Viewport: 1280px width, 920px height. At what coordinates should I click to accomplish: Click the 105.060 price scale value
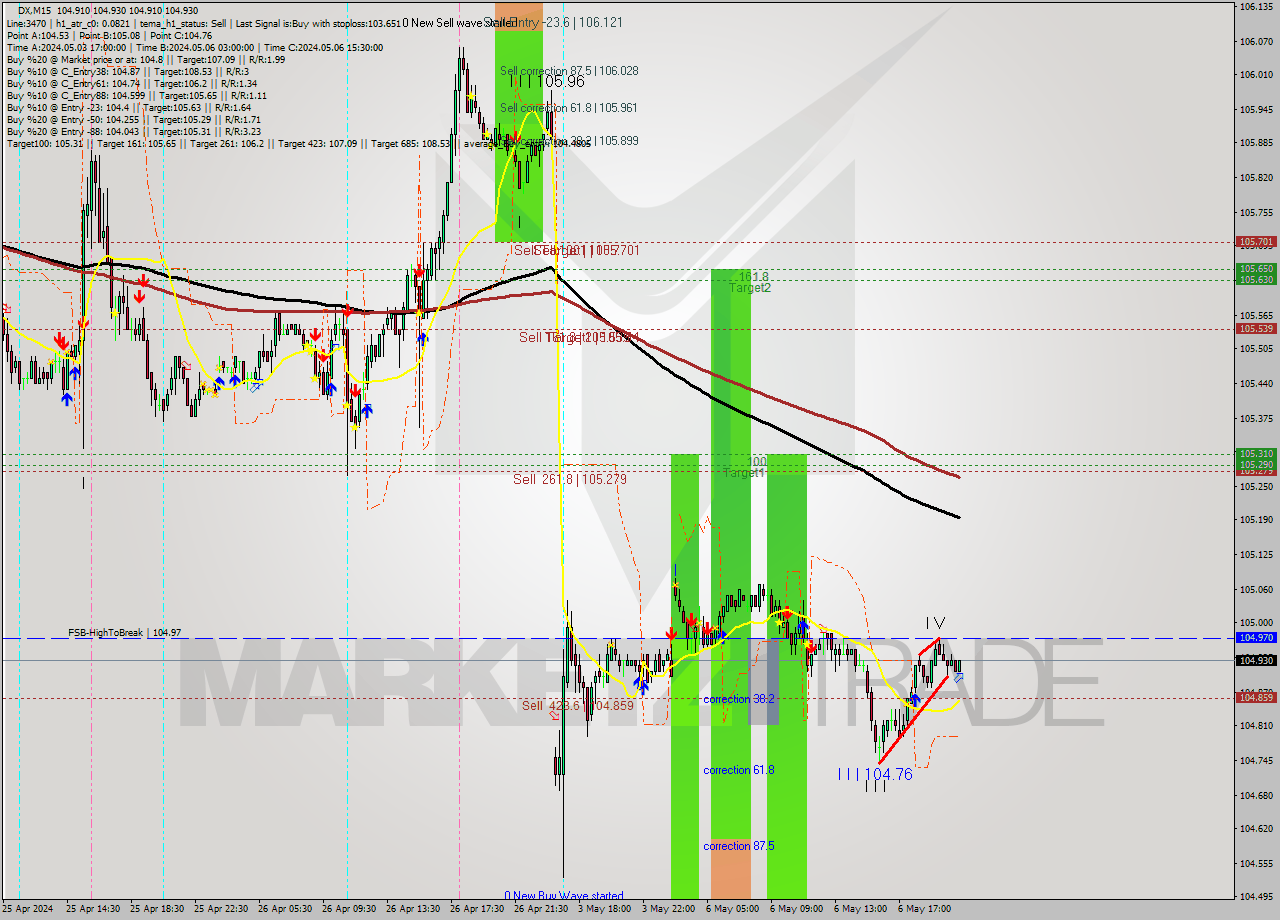click(x=1257, y=589)
